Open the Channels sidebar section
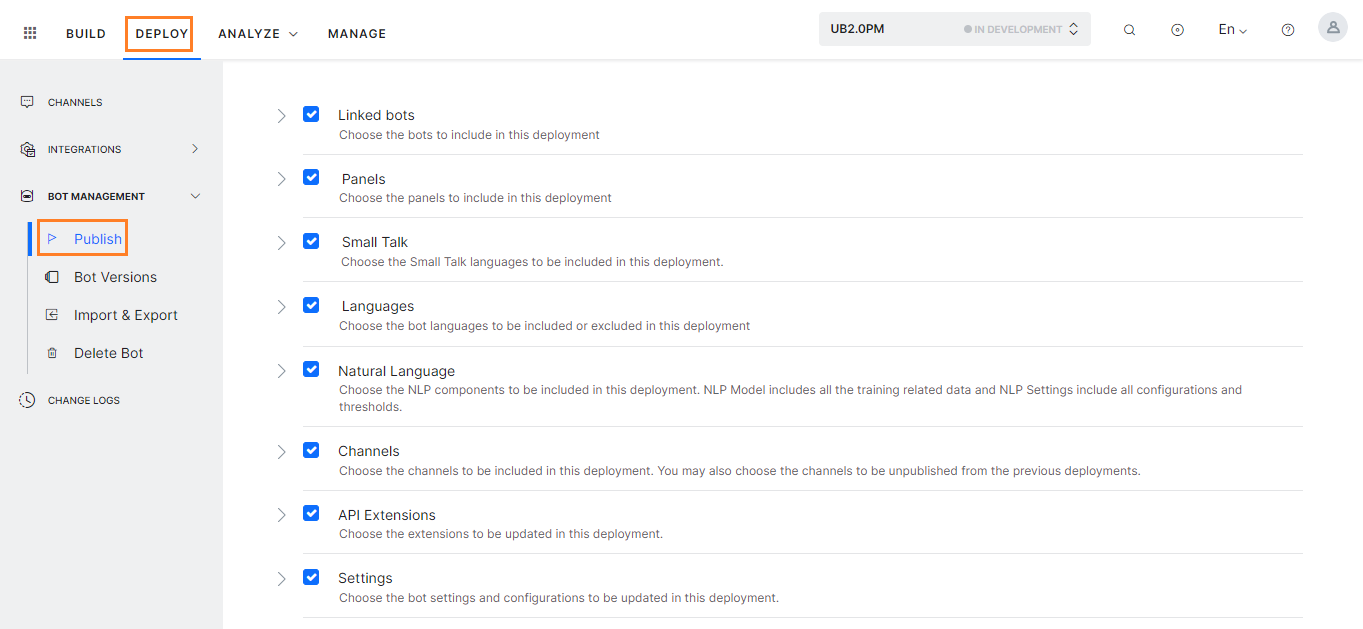Screen dimensions: 1363x629 tap(74, 101)
